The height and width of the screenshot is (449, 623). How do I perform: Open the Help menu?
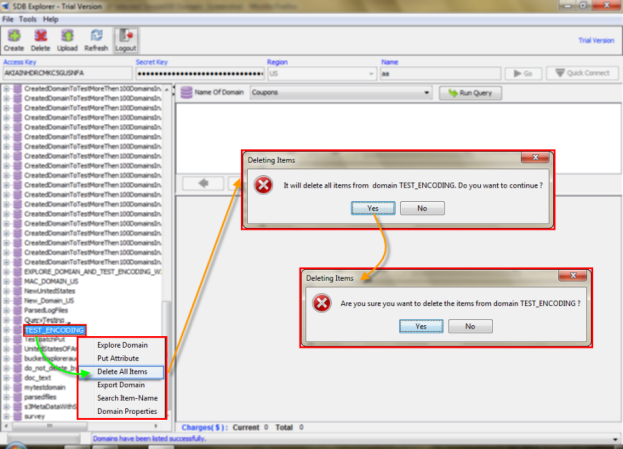point(50,19)
